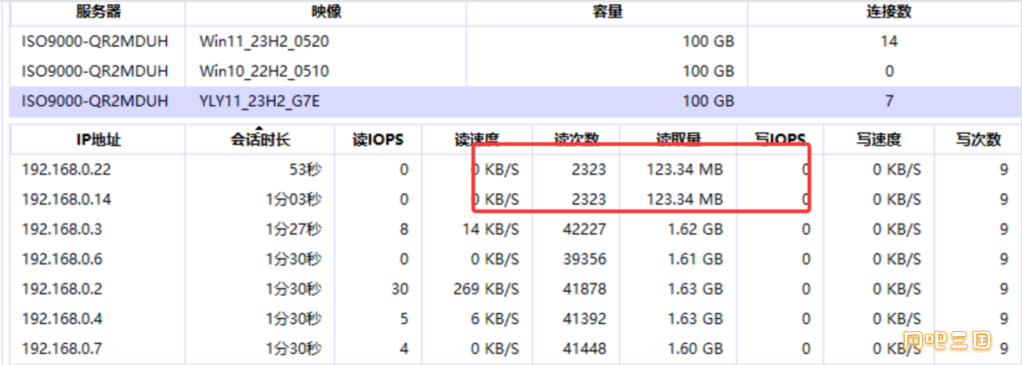Click the 写次数 column header

click(978, 139)
